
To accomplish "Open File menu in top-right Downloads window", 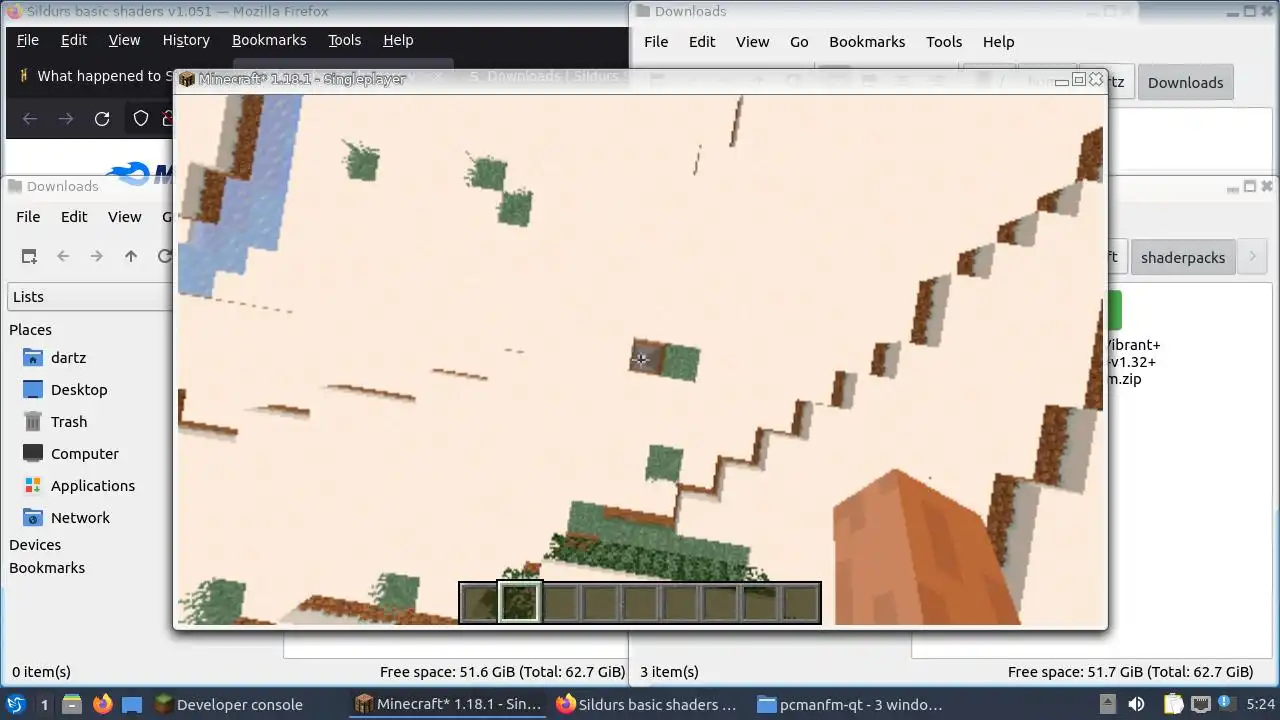I will 656,42.
